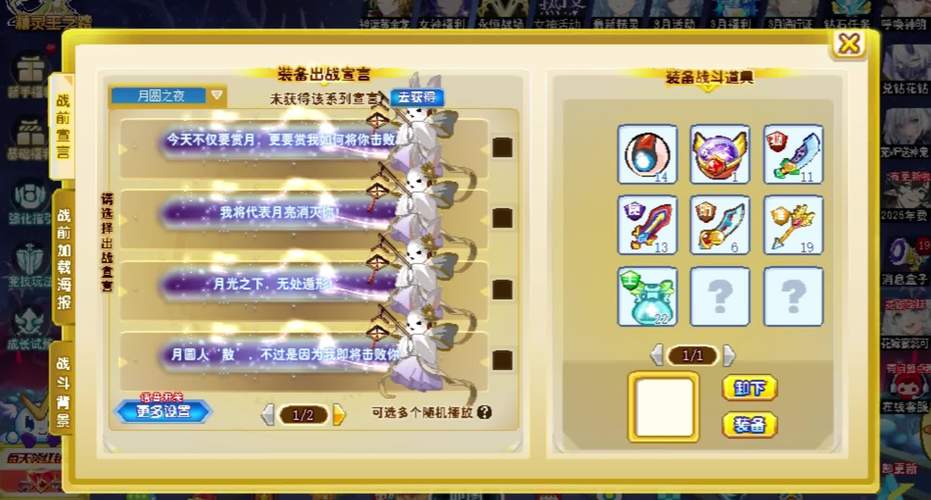This screenshot has width=931, height=500.
Task: Check the box for 今天不仅要赏月 declaration
Action: (502, 147)
